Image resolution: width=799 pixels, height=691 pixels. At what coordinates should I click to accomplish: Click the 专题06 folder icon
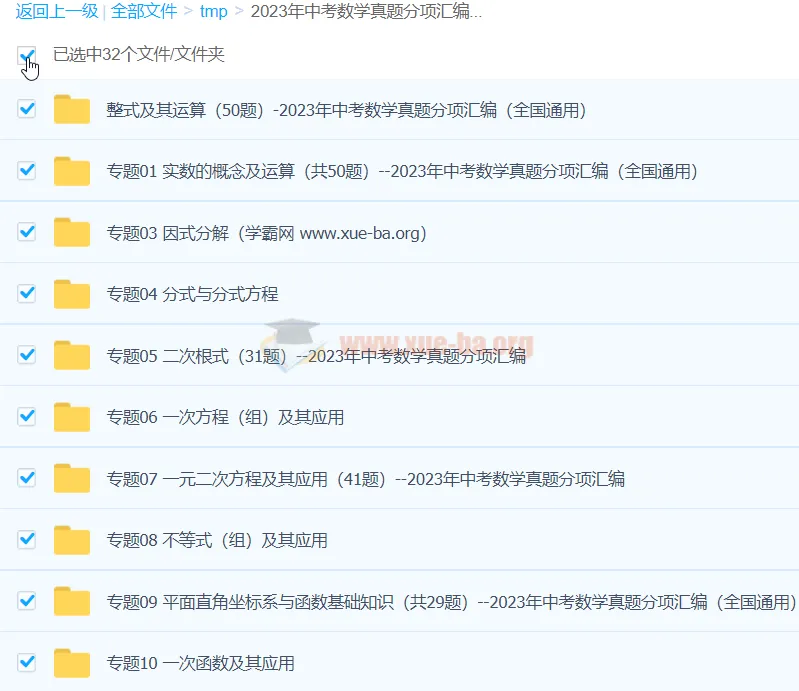[72, 417]
